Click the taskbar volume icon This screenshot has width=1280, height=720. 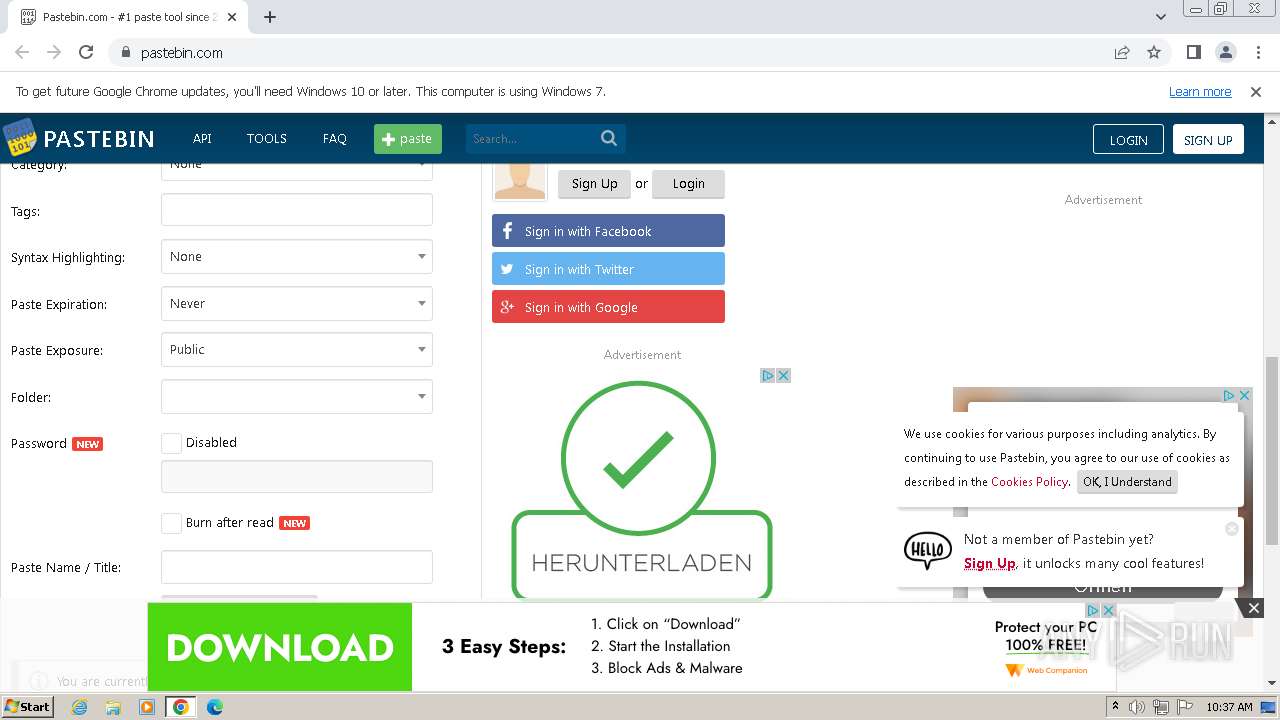[x=1137, y=707]
